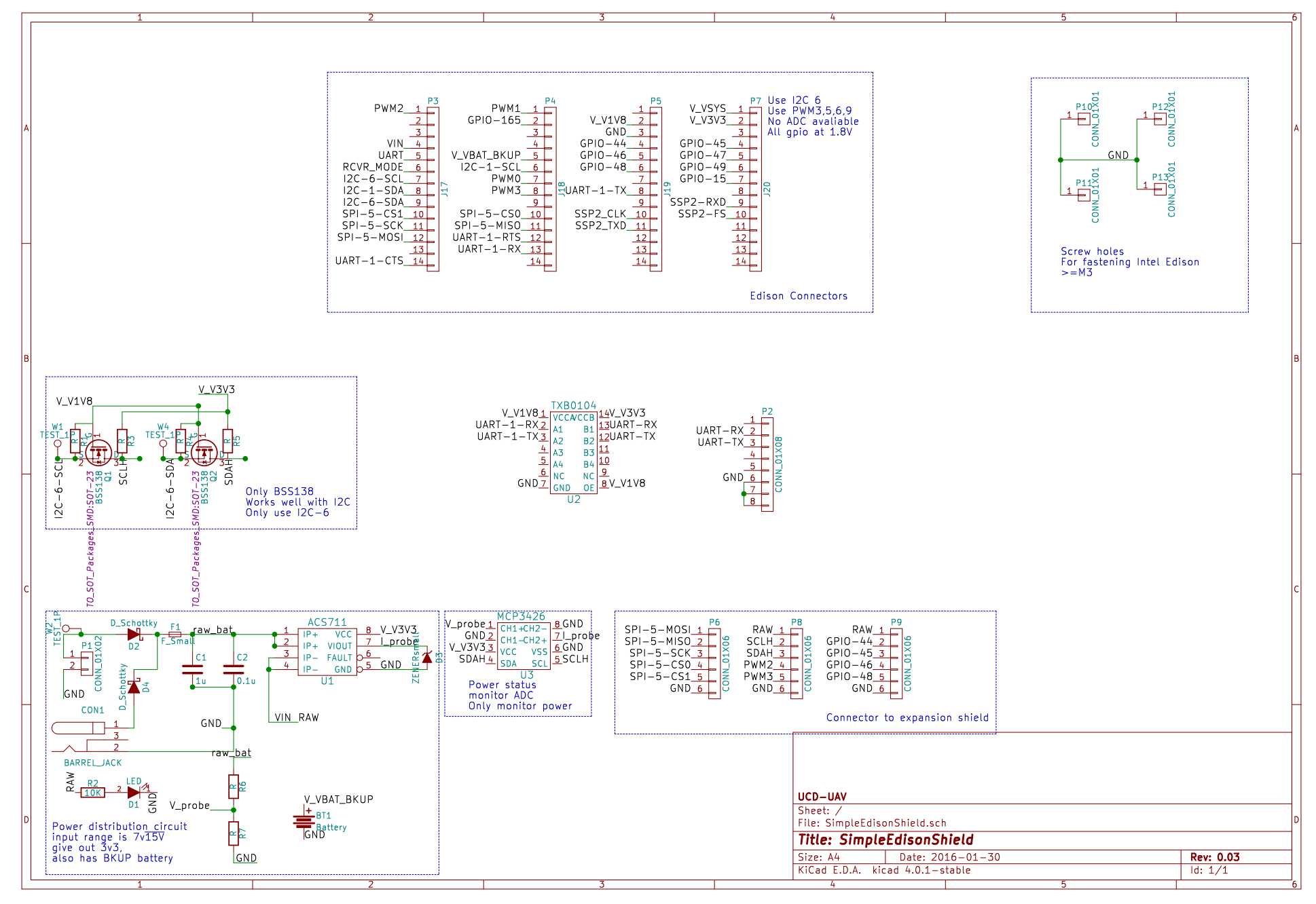Select the SSP2_CLK net label

(x=600, y=214)
